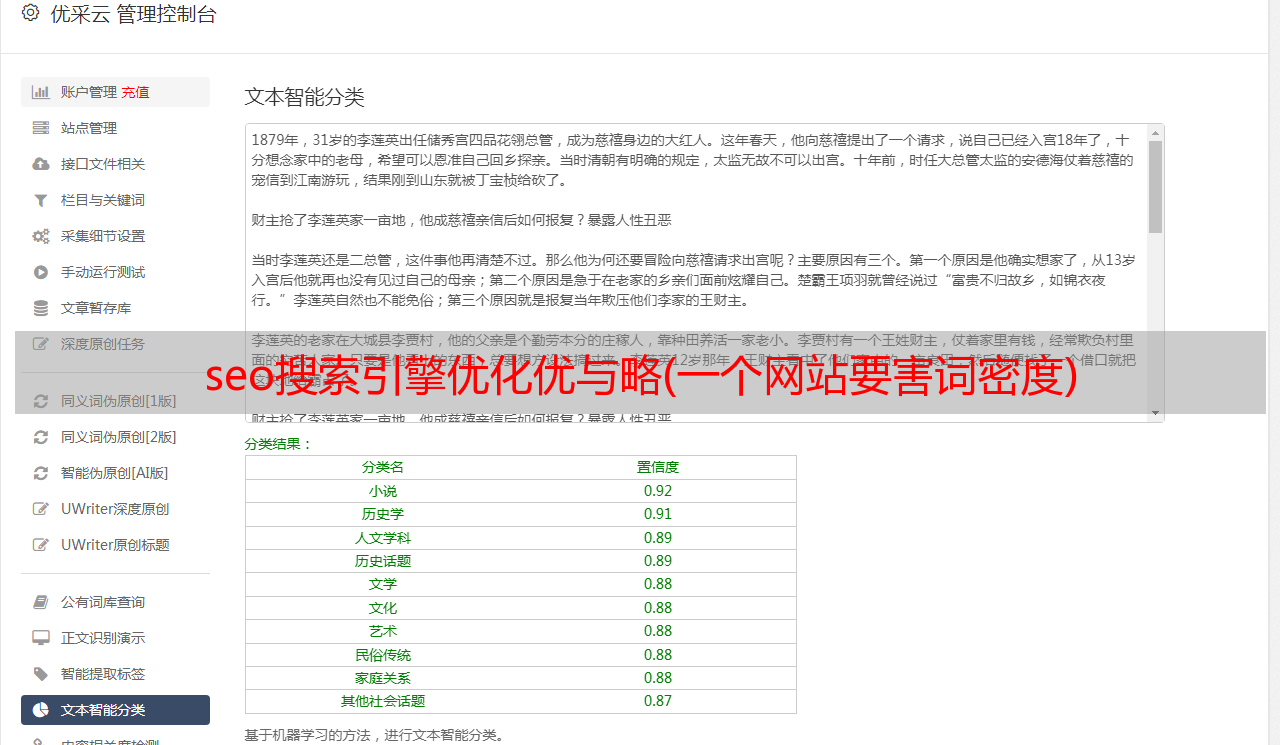Click the refresh icon for 同义词伪原创[2版]

tap(41, 437)
